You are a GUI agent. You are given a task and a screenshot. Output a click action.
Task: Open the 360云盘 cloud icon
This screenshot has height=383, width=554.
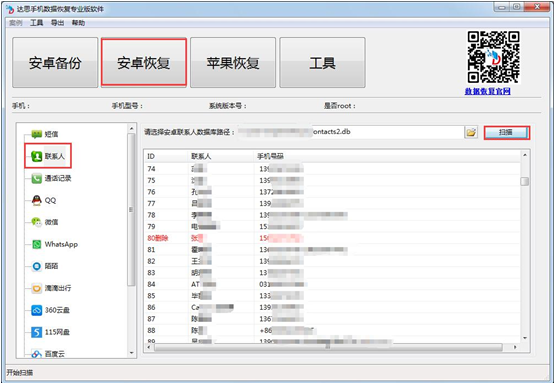[x=36, y=310]
